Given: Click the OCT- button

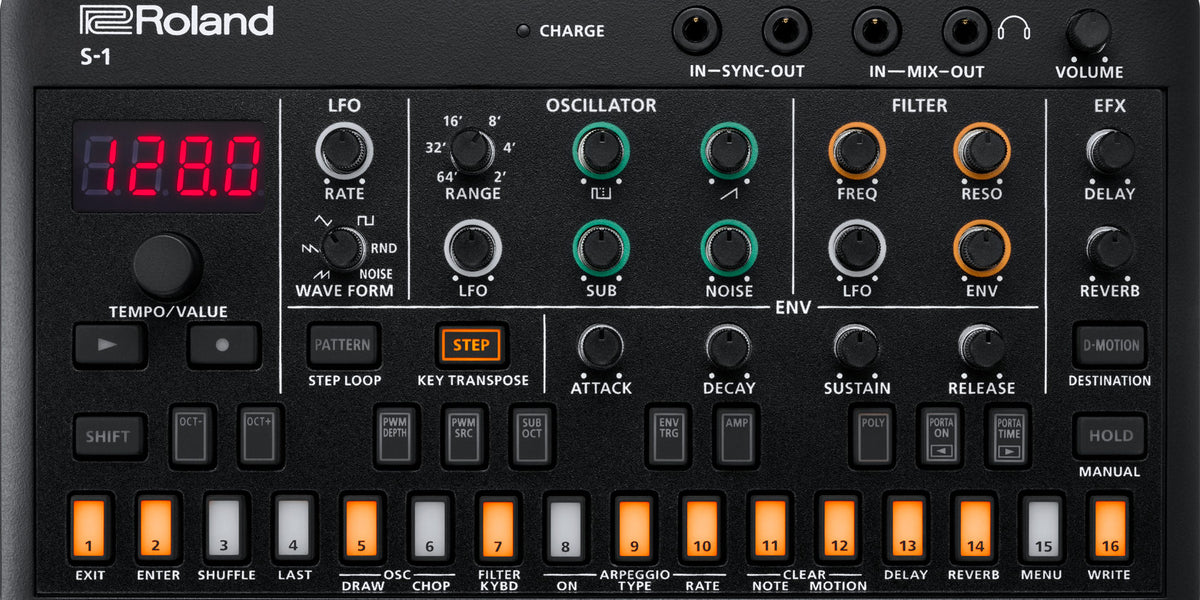Looking at the screenshot, I should click(x=192, y=435).
